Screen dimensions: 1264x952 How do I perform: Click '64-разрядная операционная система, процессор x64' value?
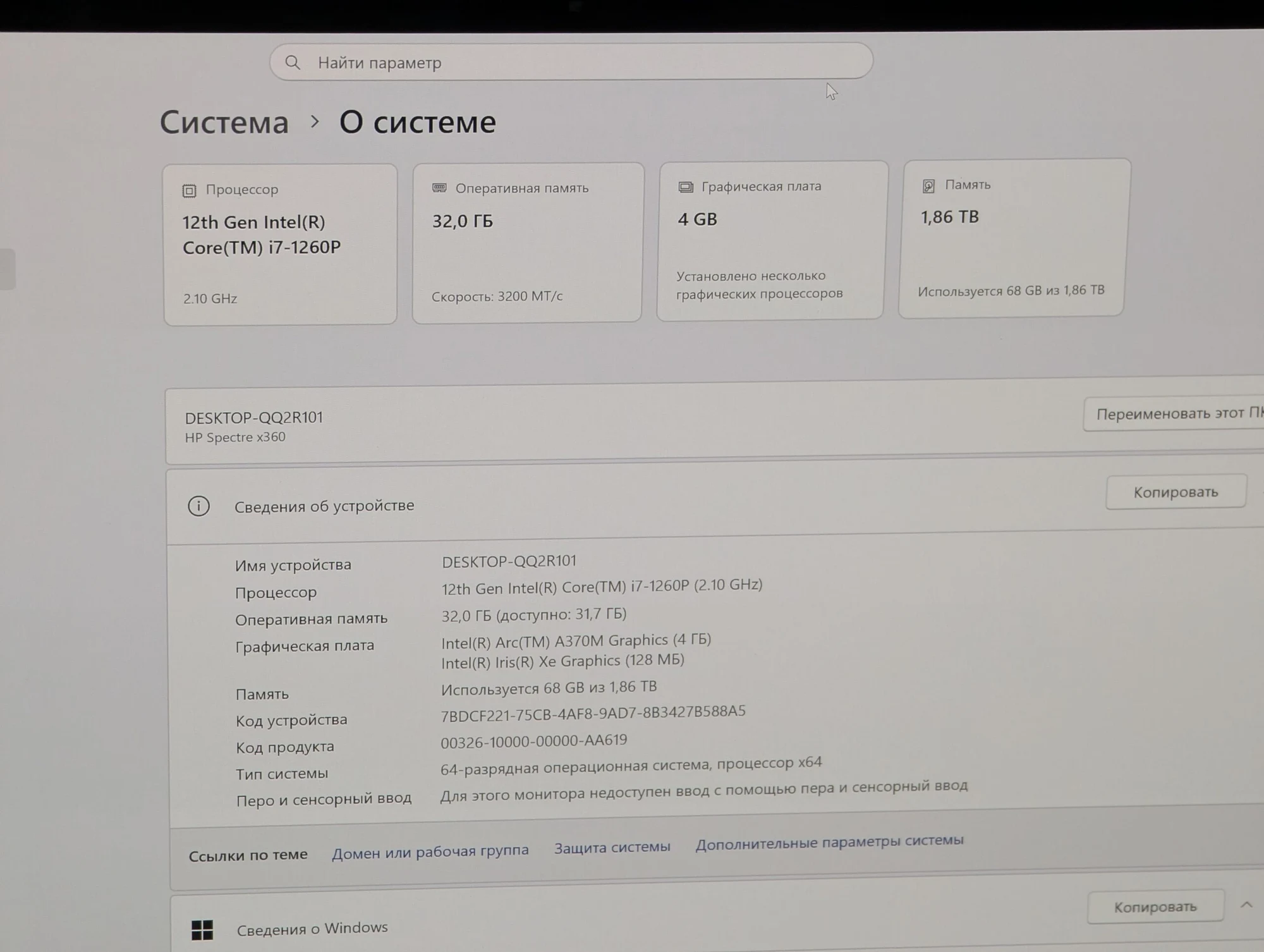click(x=631, y=766)
